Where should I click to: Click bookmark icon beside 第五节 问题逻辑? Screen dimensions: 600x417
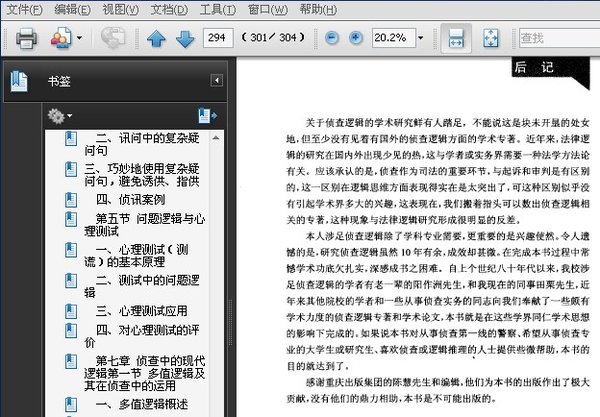71,219
